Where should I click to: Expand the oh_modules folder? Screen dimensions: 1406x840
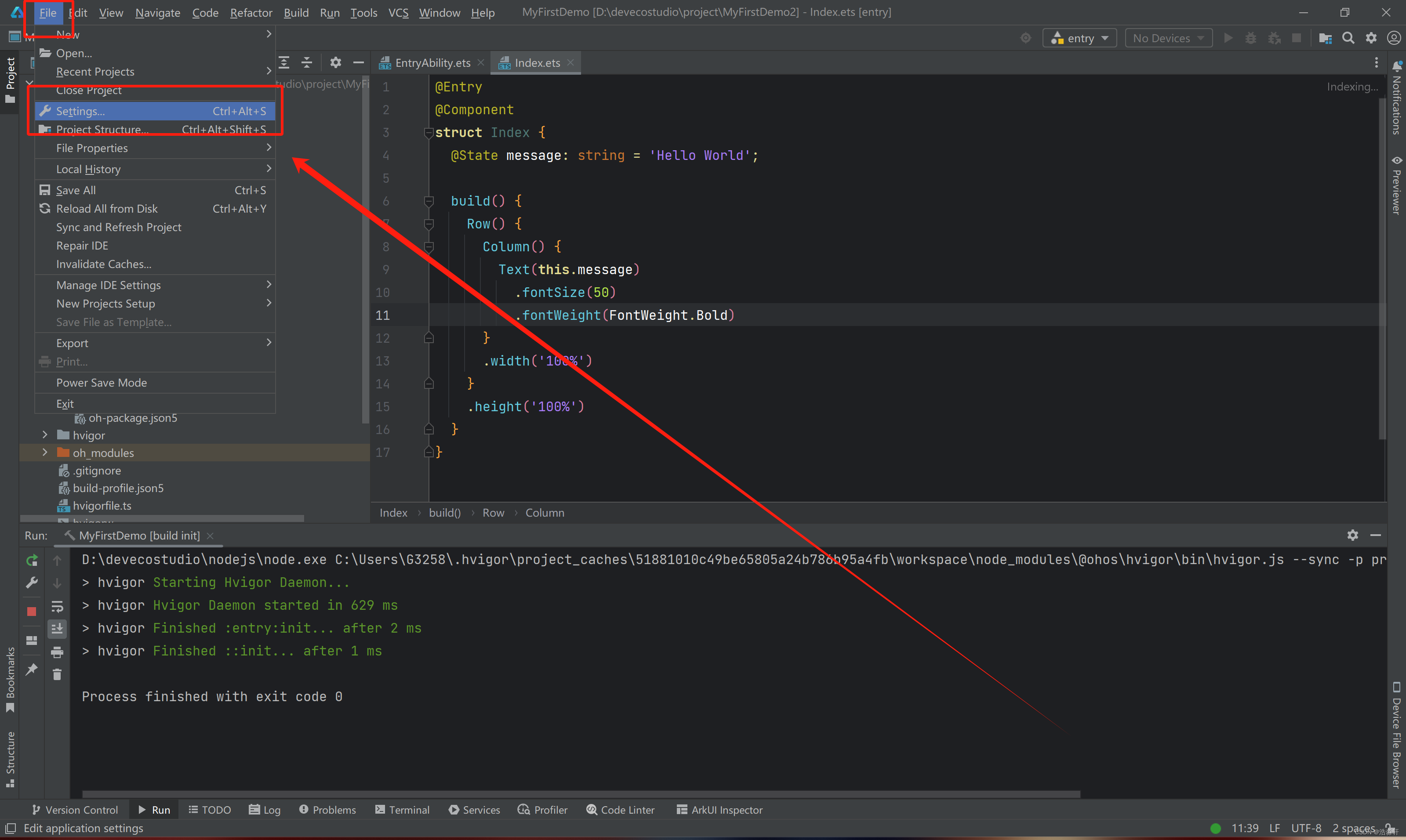[45, 452]
